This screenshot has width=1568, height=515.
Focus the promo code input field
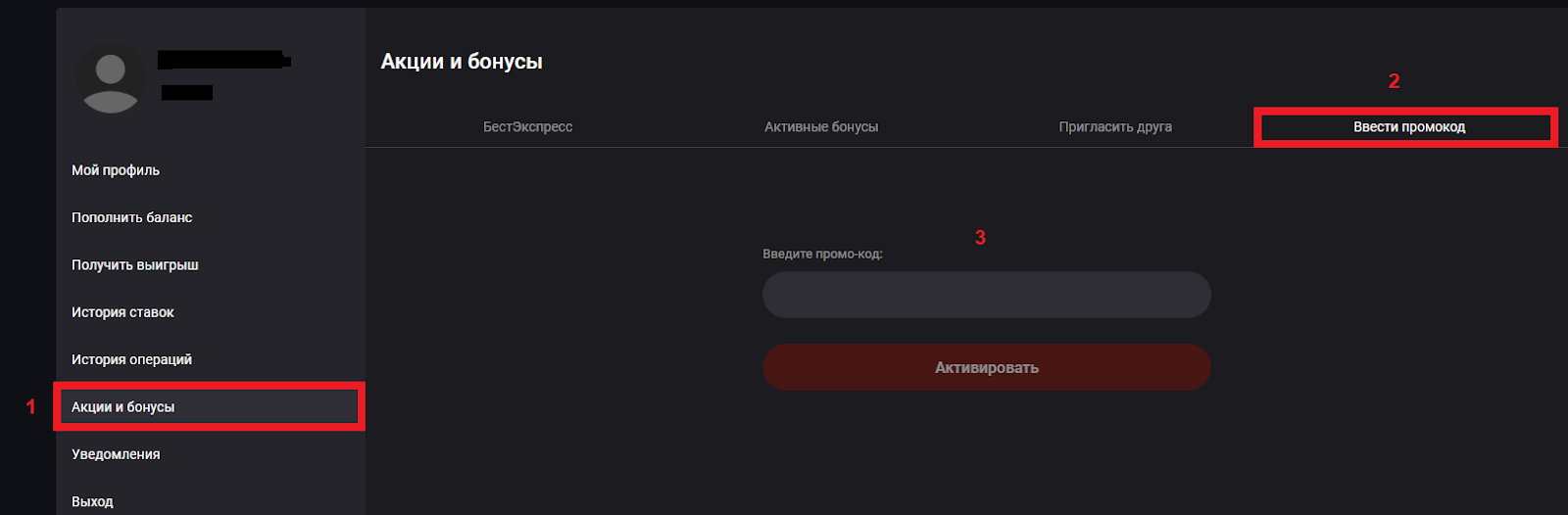coord(986,295)
